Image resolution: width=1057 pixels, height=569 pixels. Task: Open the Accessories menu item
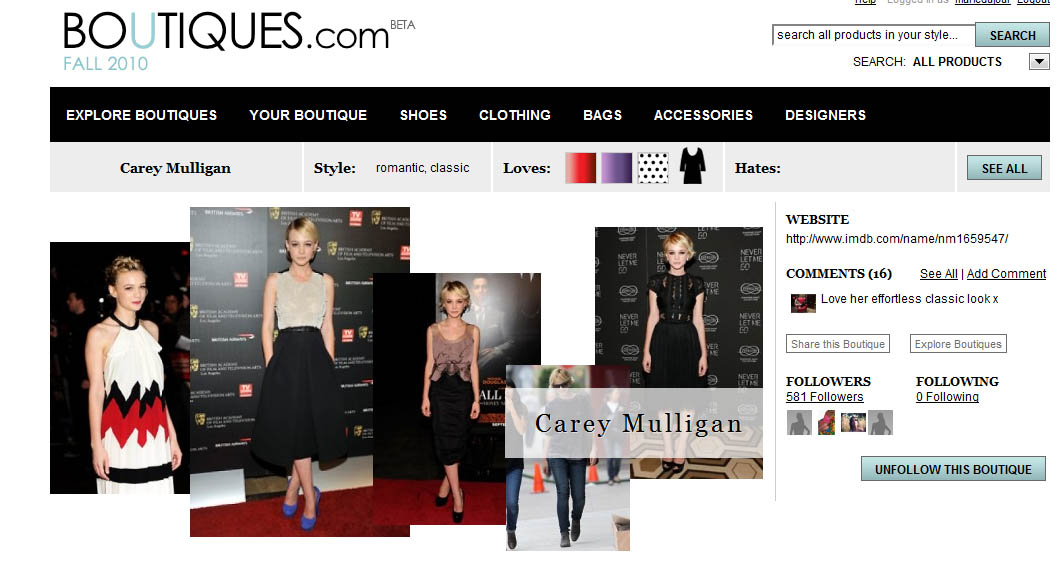pos(703,115)
